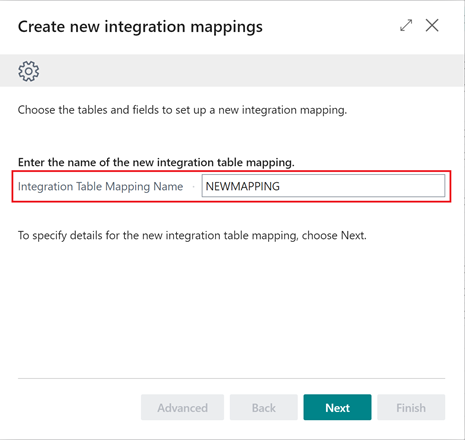Click the Integration Table Mapping Name label
This screenshot has height=440, width=465.
click(100, 186)
